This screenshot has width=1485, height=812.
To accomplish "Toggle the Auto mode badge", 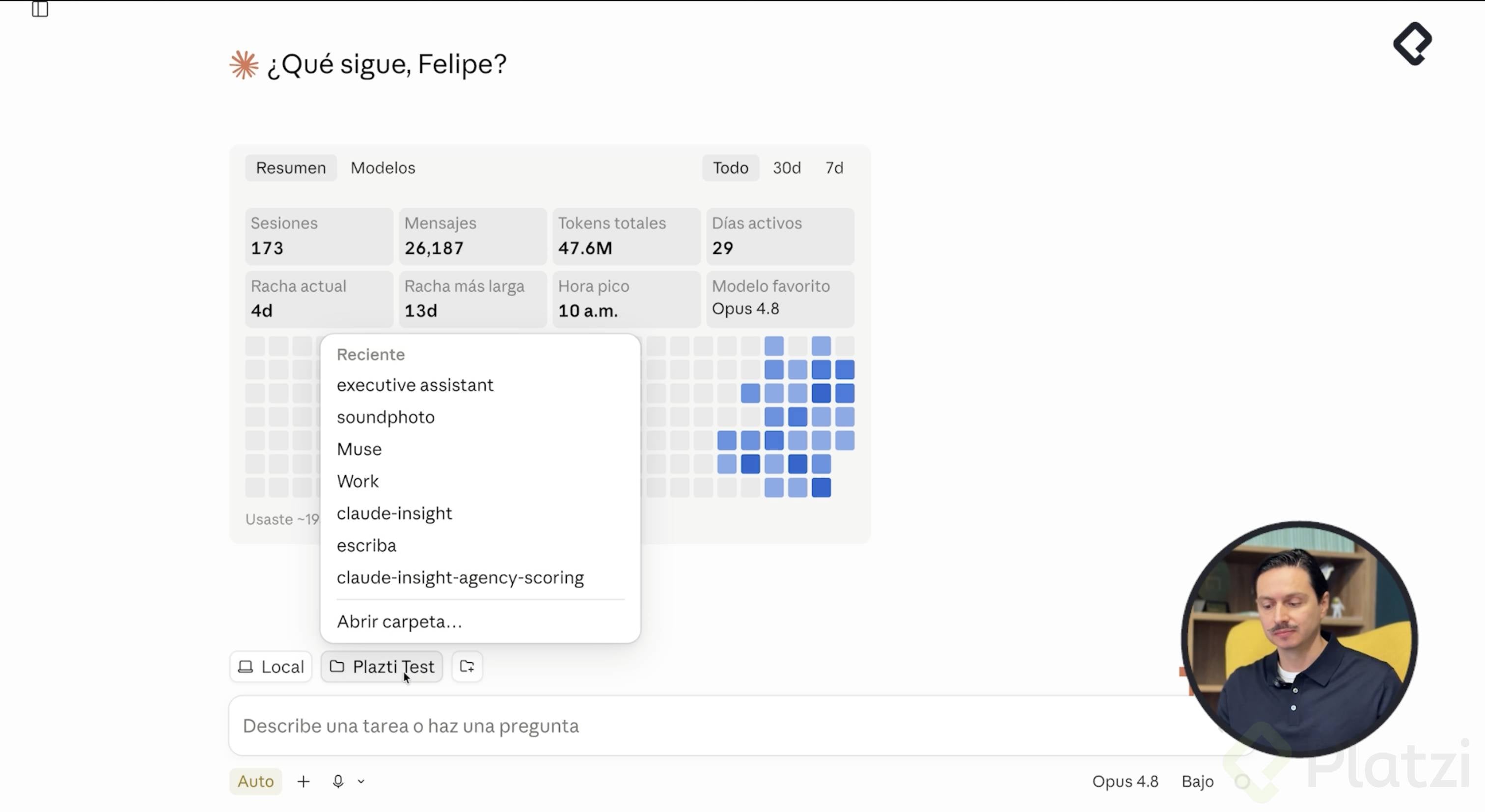I will [x=255, y=781].
